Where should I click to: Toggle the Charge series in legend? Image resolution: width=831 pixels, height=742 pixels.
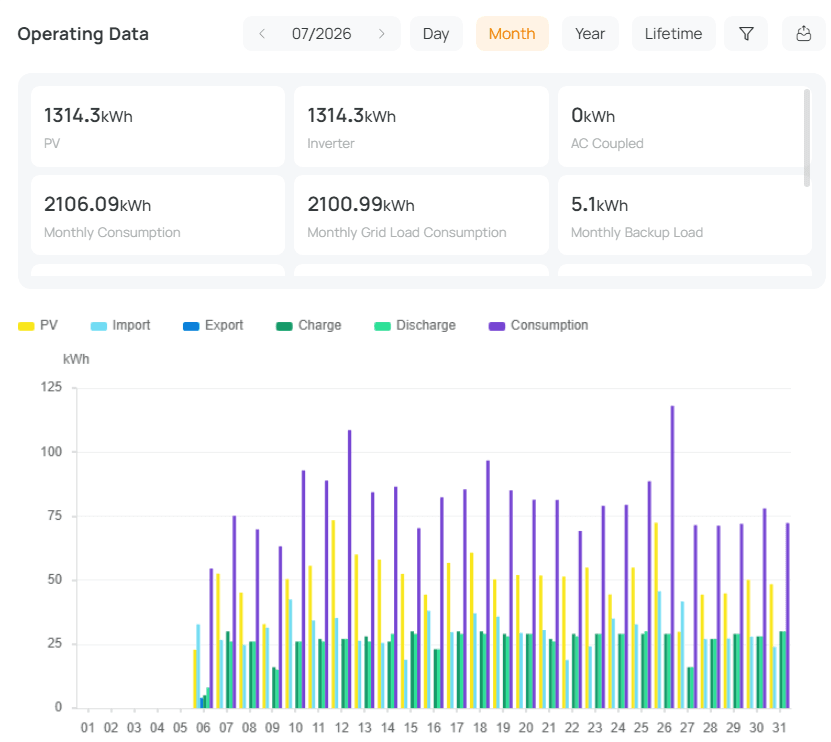point(308,325)
